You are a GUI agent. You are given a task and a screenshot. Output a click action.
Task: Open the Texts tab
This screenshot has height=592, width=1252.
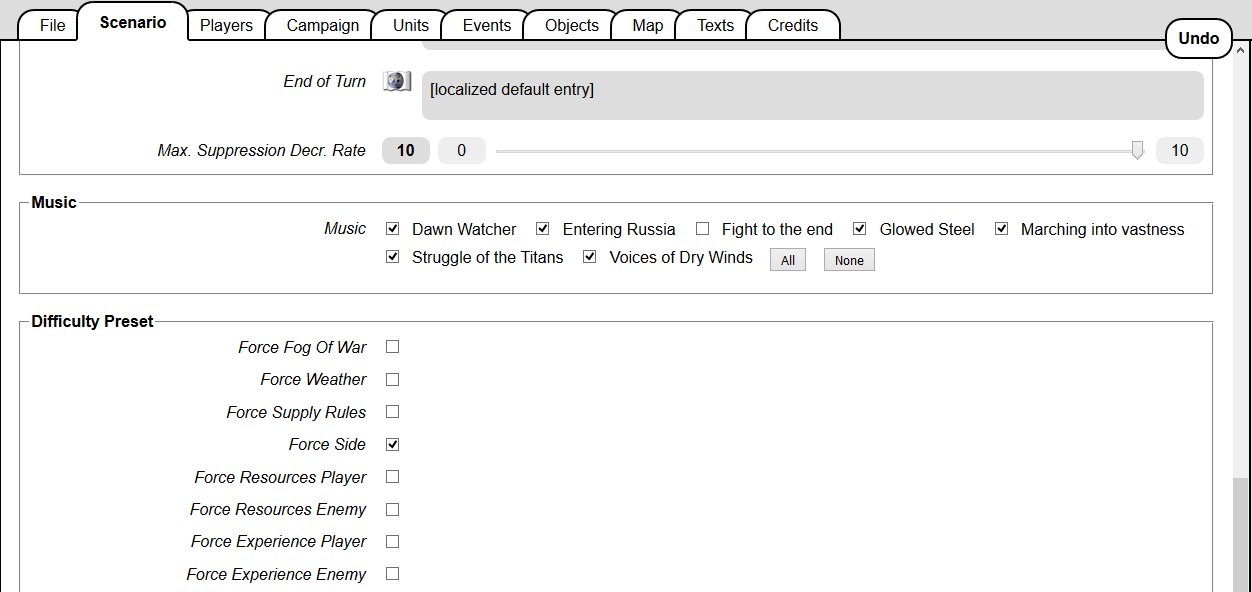pyautogui.click(x=715, y=25)
